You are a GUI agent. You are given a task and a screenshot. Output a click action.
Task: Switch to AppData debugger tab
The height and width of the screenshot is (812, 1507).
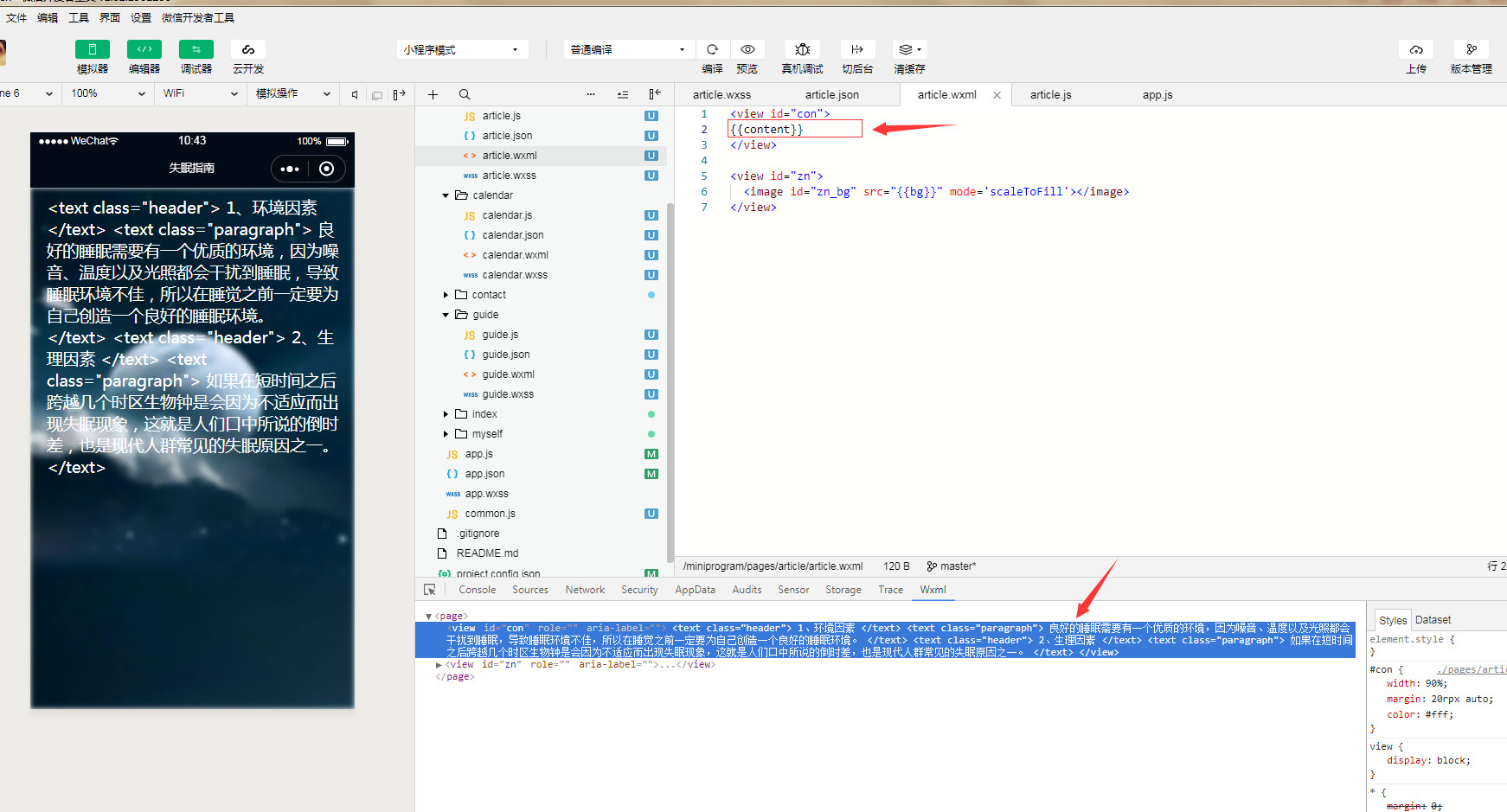(x=696, y=590)
